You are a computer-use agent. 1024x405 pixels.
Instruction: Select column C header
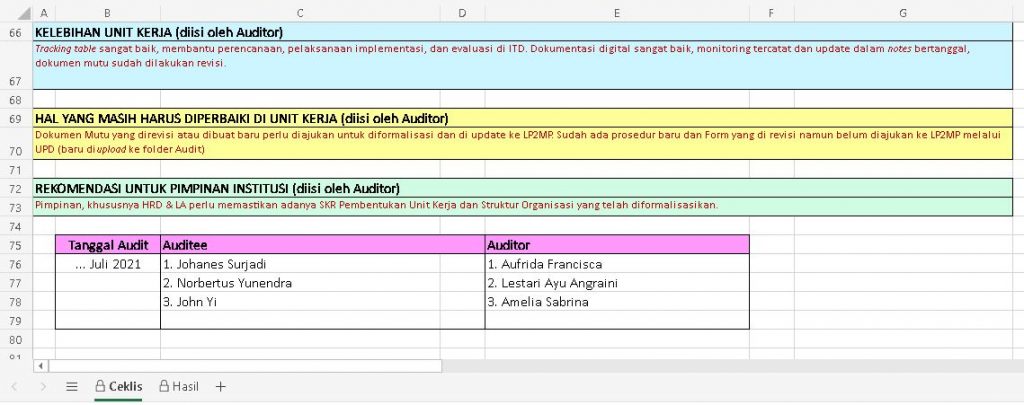coord(301,12)
